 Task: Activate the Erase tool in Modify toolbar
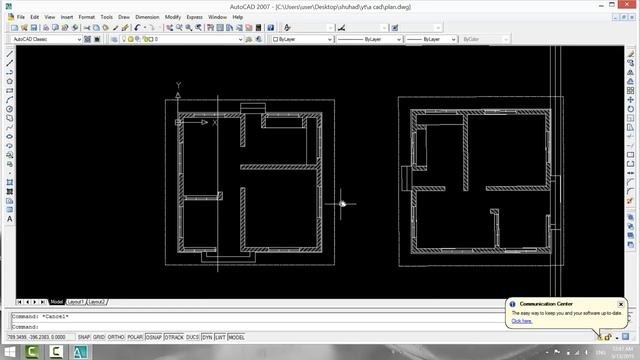(631, 54)
